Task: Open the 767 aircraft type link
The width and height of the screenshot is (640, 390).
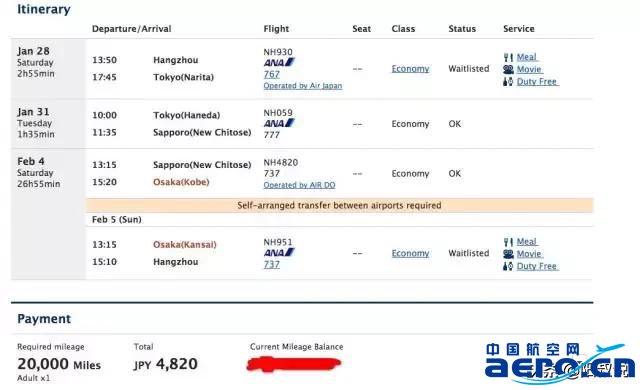Action: pyautogui.click(x=271, y=74)
